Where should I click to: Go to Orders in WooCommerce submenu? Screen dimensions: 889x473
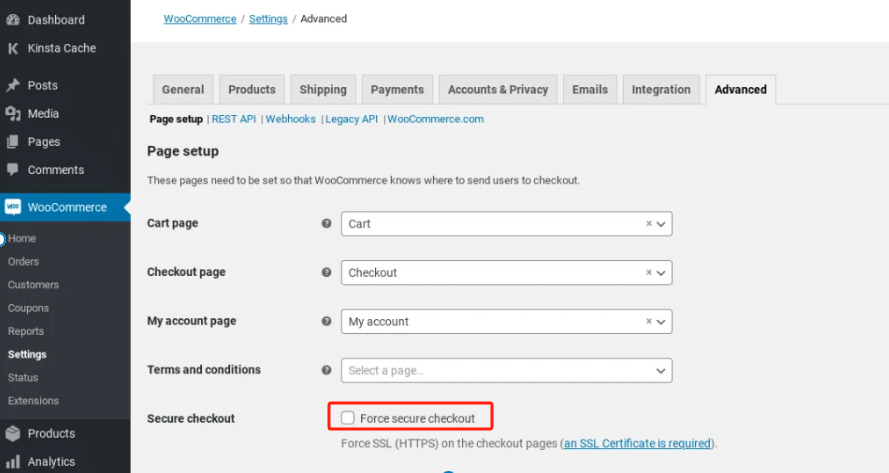[x=23, y=262]
